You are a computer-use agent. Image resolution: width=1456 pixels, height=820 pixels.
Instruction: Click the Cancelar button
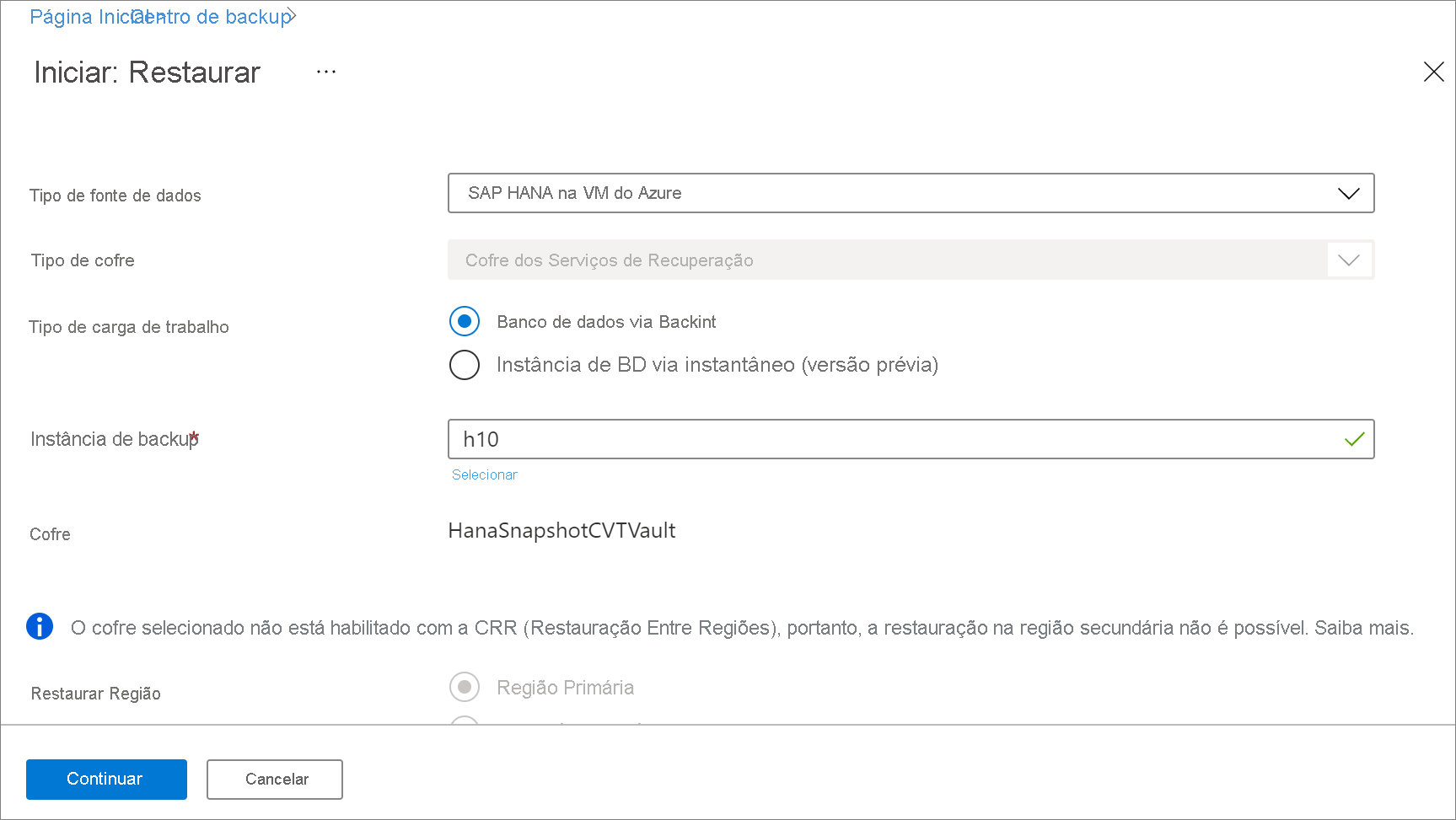[275, 779]
